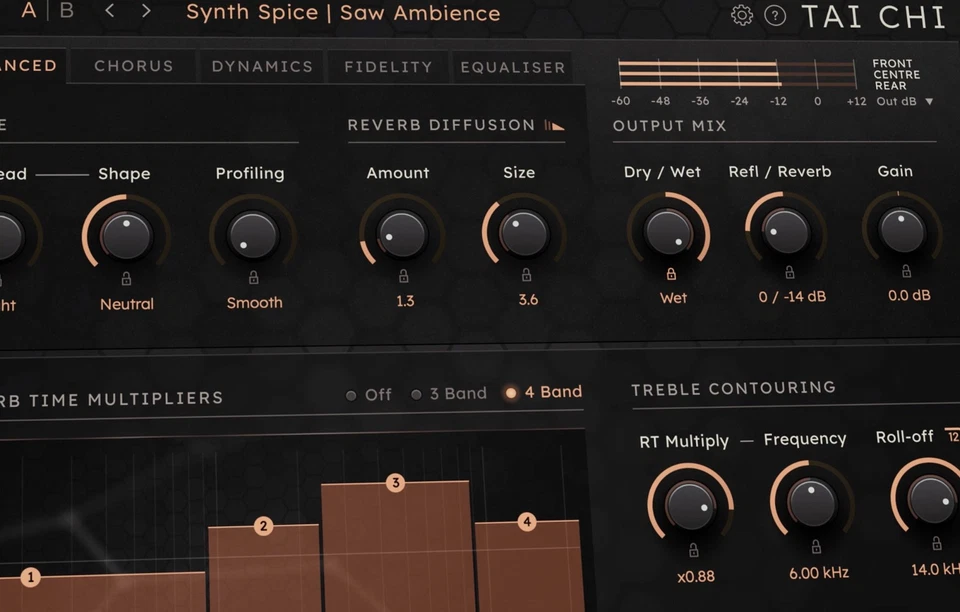
Task: Switch to the Fidelity tab
Action: [387, 66]
